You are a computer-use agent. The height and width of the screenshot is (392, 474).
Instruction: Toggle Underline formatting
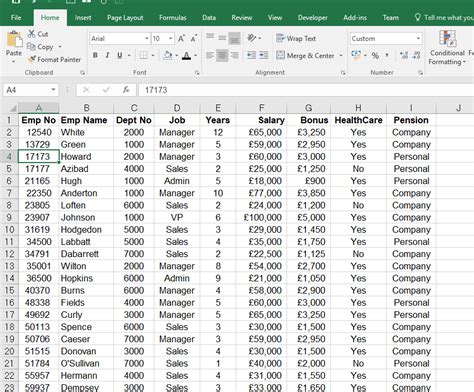[119, 55]
